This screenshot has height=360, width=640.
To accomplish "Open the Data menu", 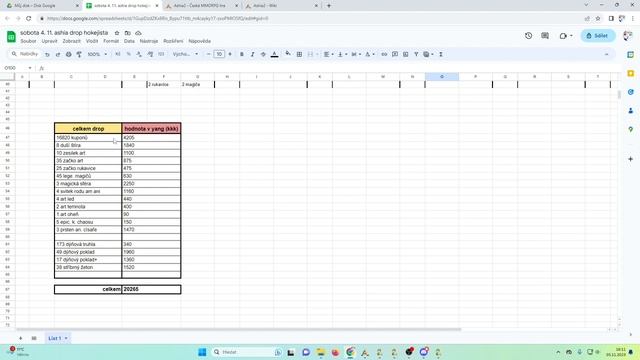I will (x=129, y=41).
